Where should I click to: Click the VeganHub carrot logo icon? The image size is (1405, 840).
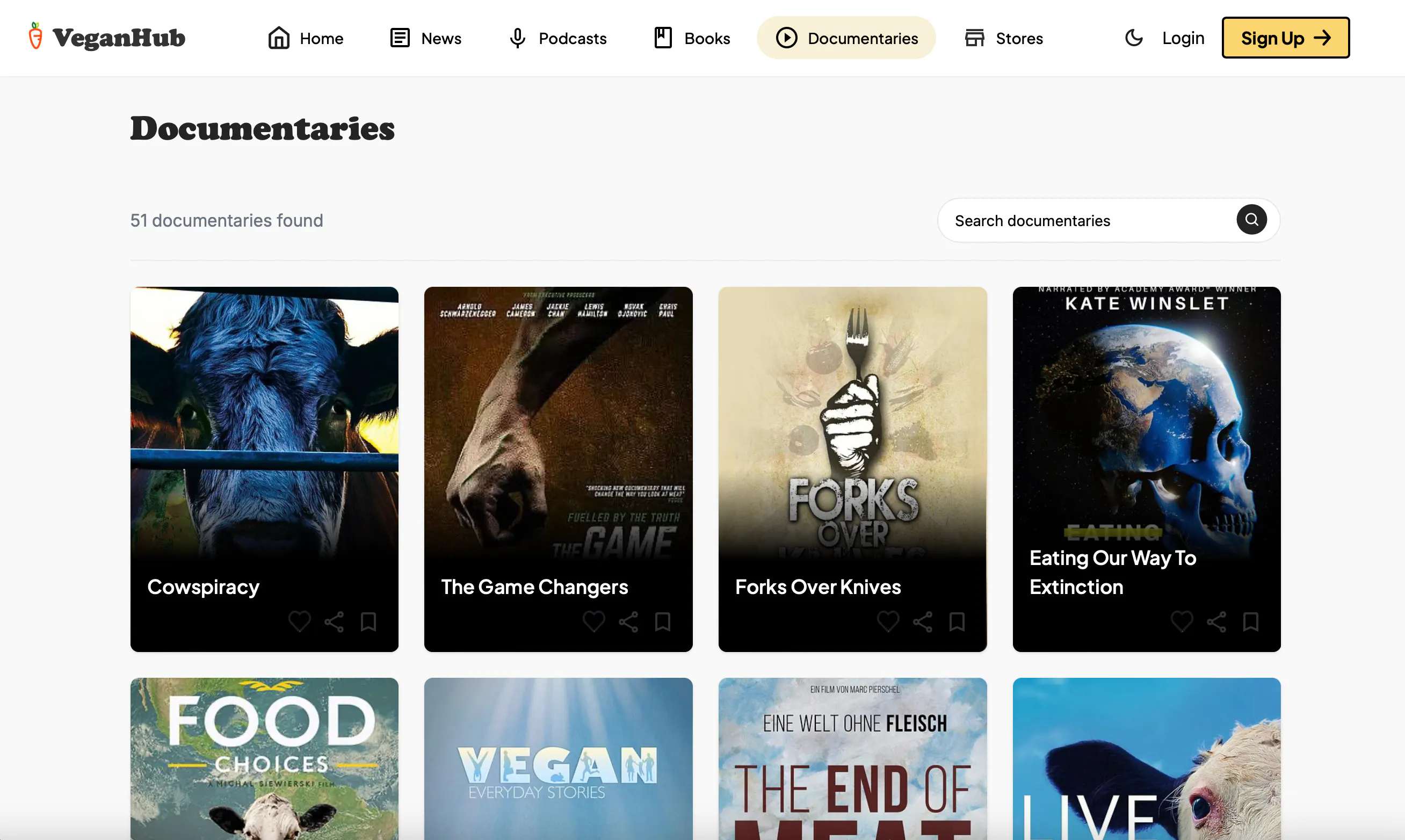coord(35,36)
